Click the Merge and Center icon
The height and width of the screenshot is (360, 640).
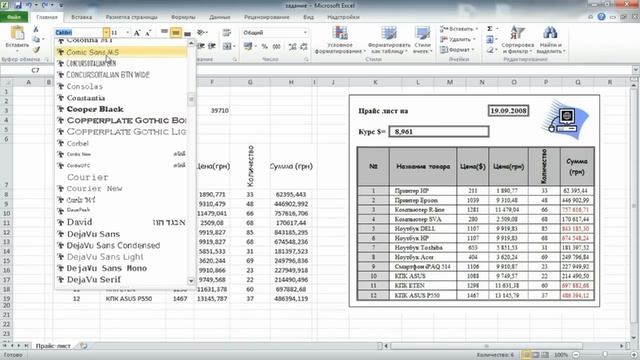pos(227,47)
